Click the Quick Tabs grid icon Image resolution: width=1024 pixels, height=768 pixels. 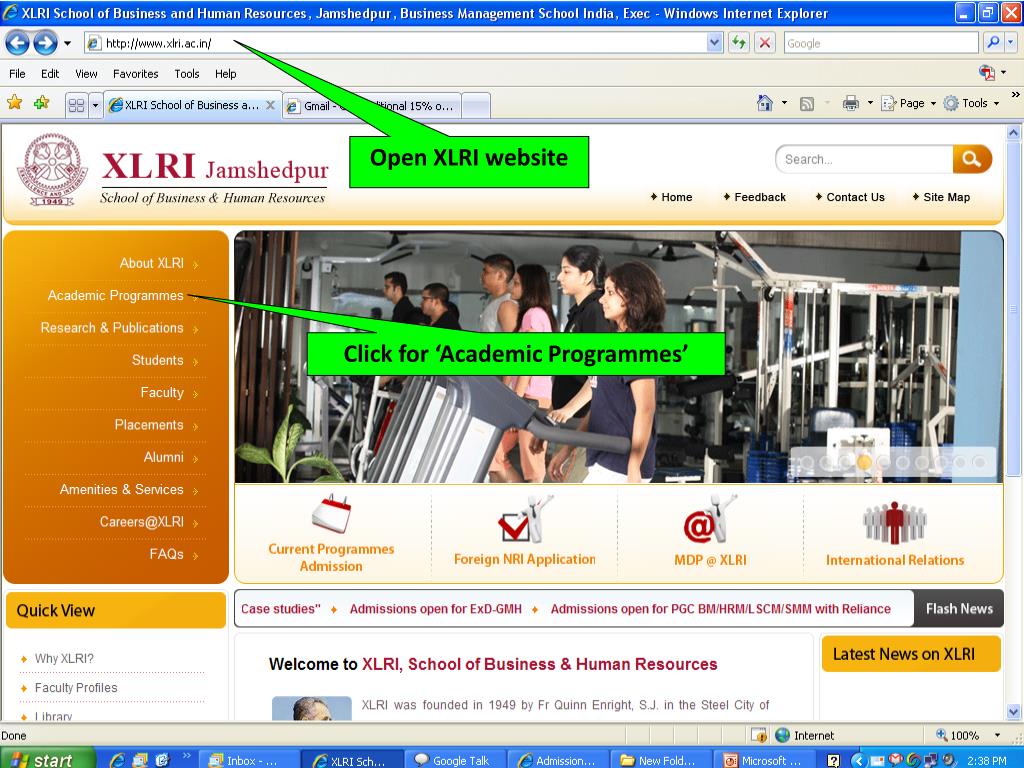click(x=76, y=105)
